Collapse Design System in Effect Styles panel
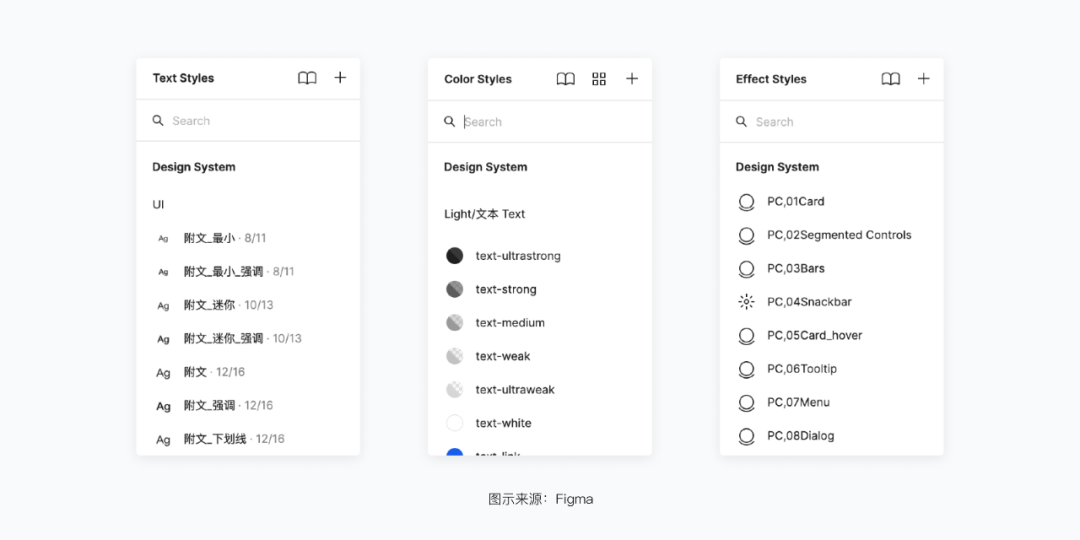Viewport: 1080px width, 540px height. point(777,167)
